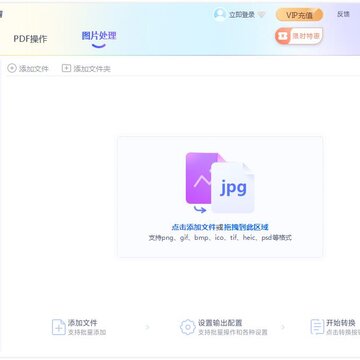The height and width of the screenshot is (360, 360).
Task: Click the 限时特惠 coupon banner
Action: pyautogui.click(x=299, y=36)
